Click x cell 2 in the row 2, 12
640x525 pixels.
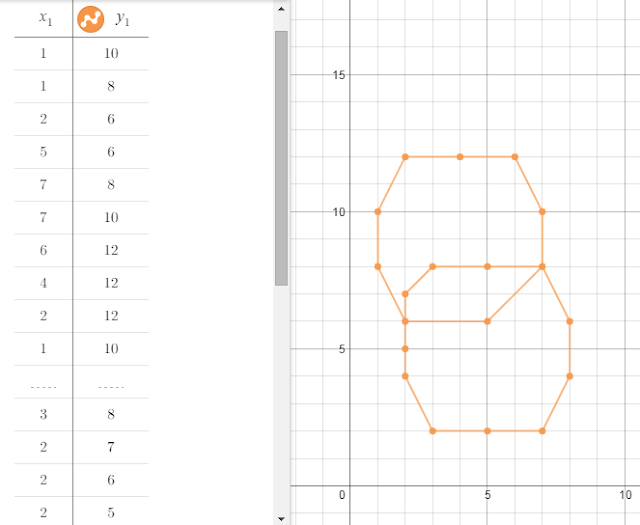[44, 316]
